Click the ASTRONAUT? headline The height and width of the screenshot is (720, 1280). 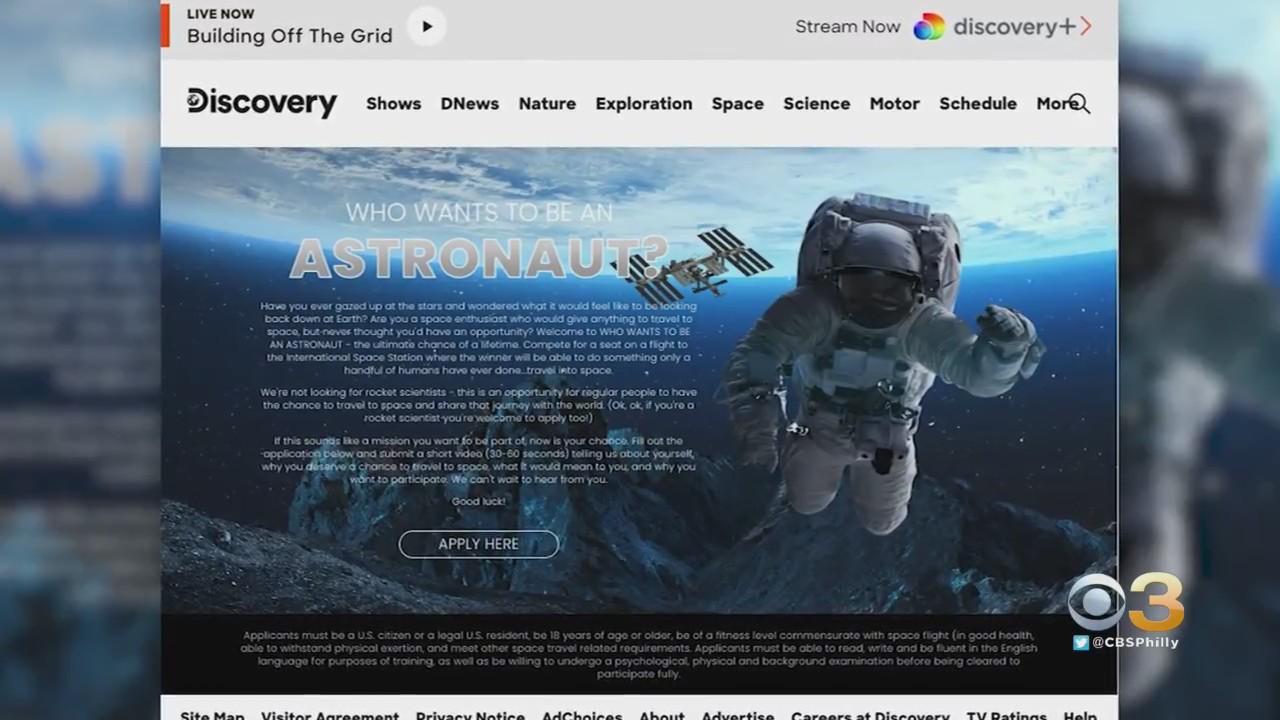coord(478,259)
